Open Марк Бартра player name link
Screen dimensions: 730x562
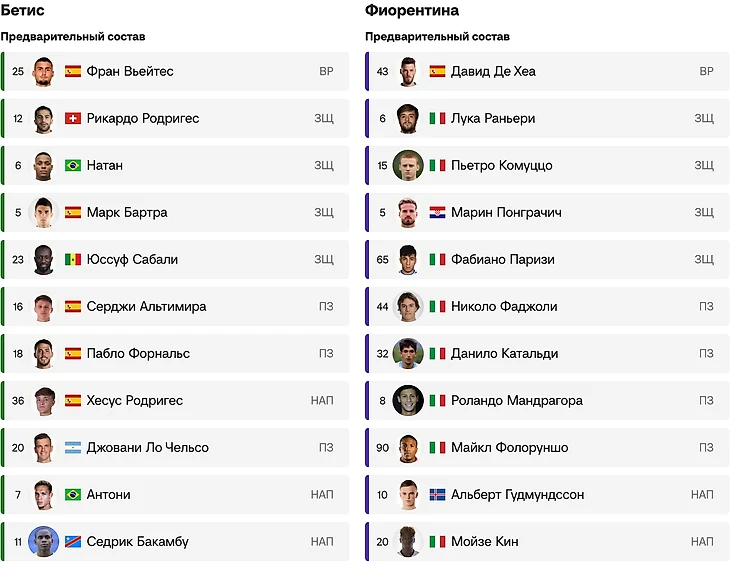127,212
